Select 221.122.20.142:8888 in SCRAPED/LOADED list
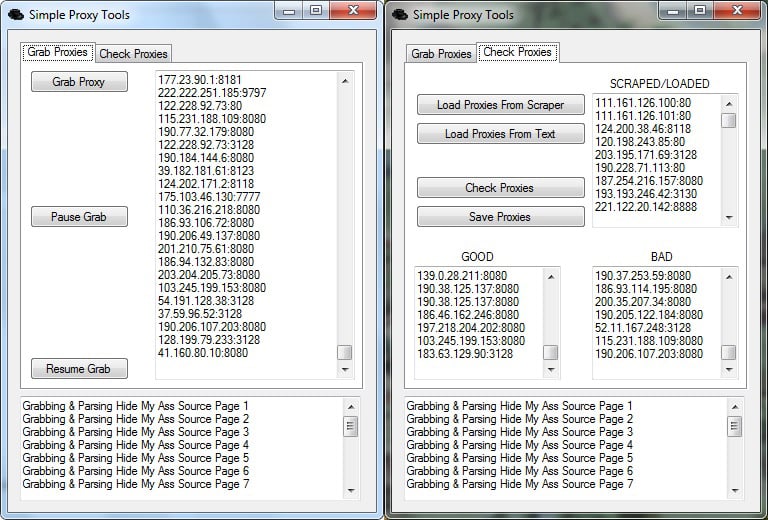768x520 pixels. 646,207
